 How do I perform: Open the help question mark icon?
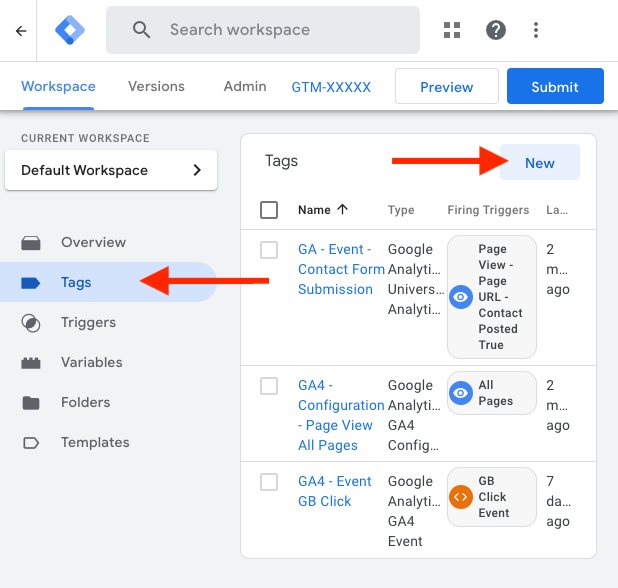[496, 30]
